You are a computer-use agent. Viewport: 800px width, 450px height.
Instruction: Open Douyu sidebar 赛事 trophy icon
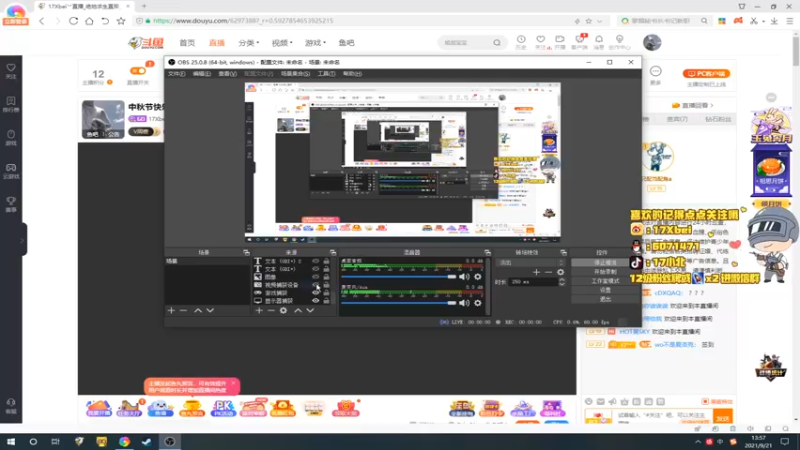click(x=11, y=204)
